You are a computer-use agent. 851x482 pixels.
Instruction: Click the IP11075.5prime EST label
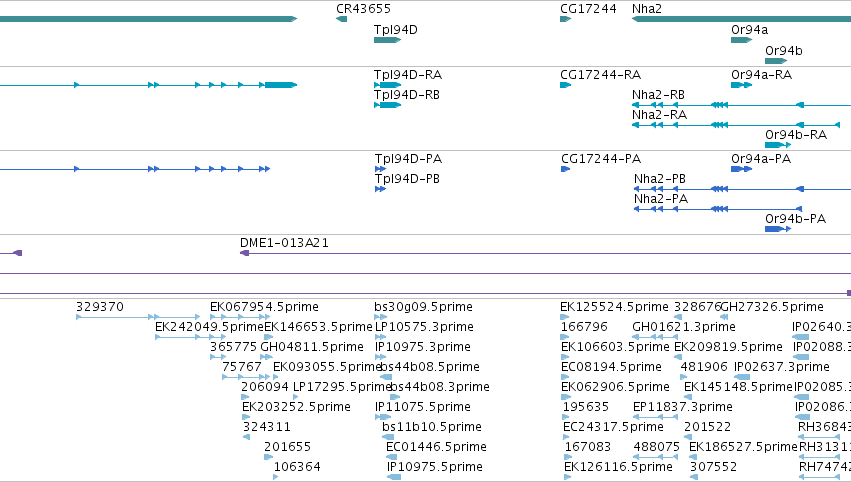(423, 408)
